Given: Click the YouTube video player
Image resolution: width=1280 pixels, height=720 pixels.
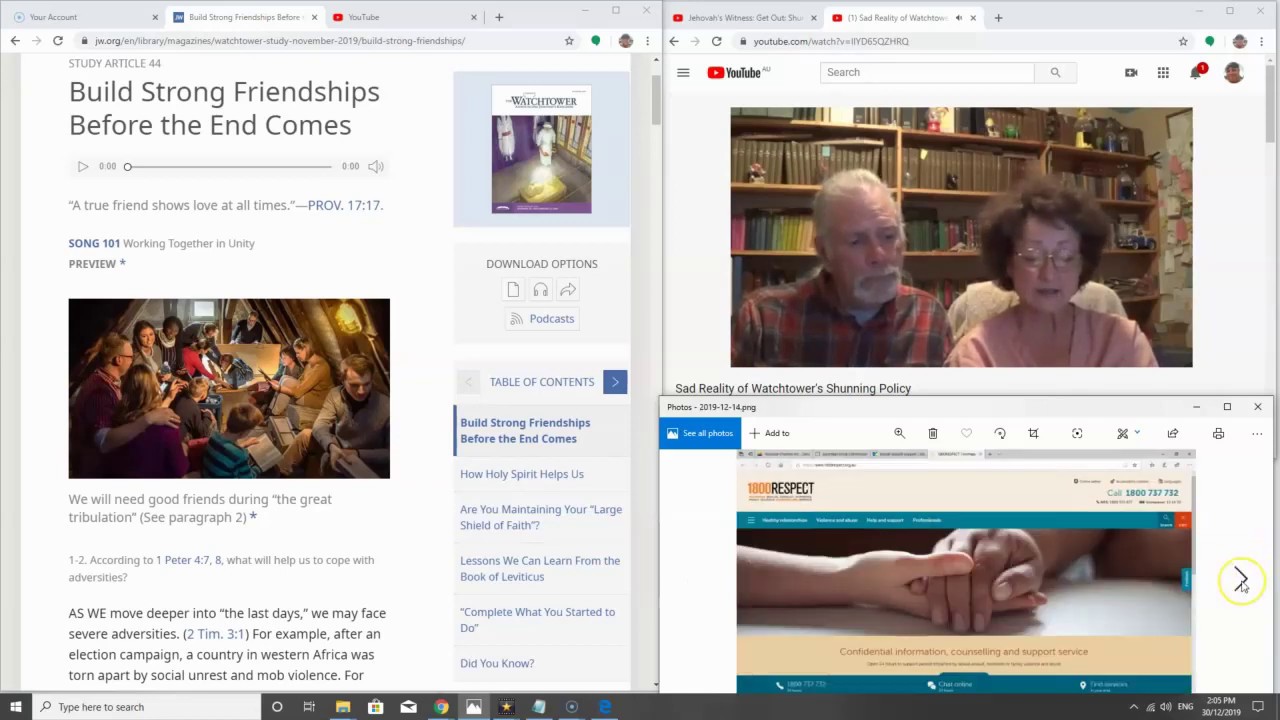Looking at the screenshot, I should point(961,237).
